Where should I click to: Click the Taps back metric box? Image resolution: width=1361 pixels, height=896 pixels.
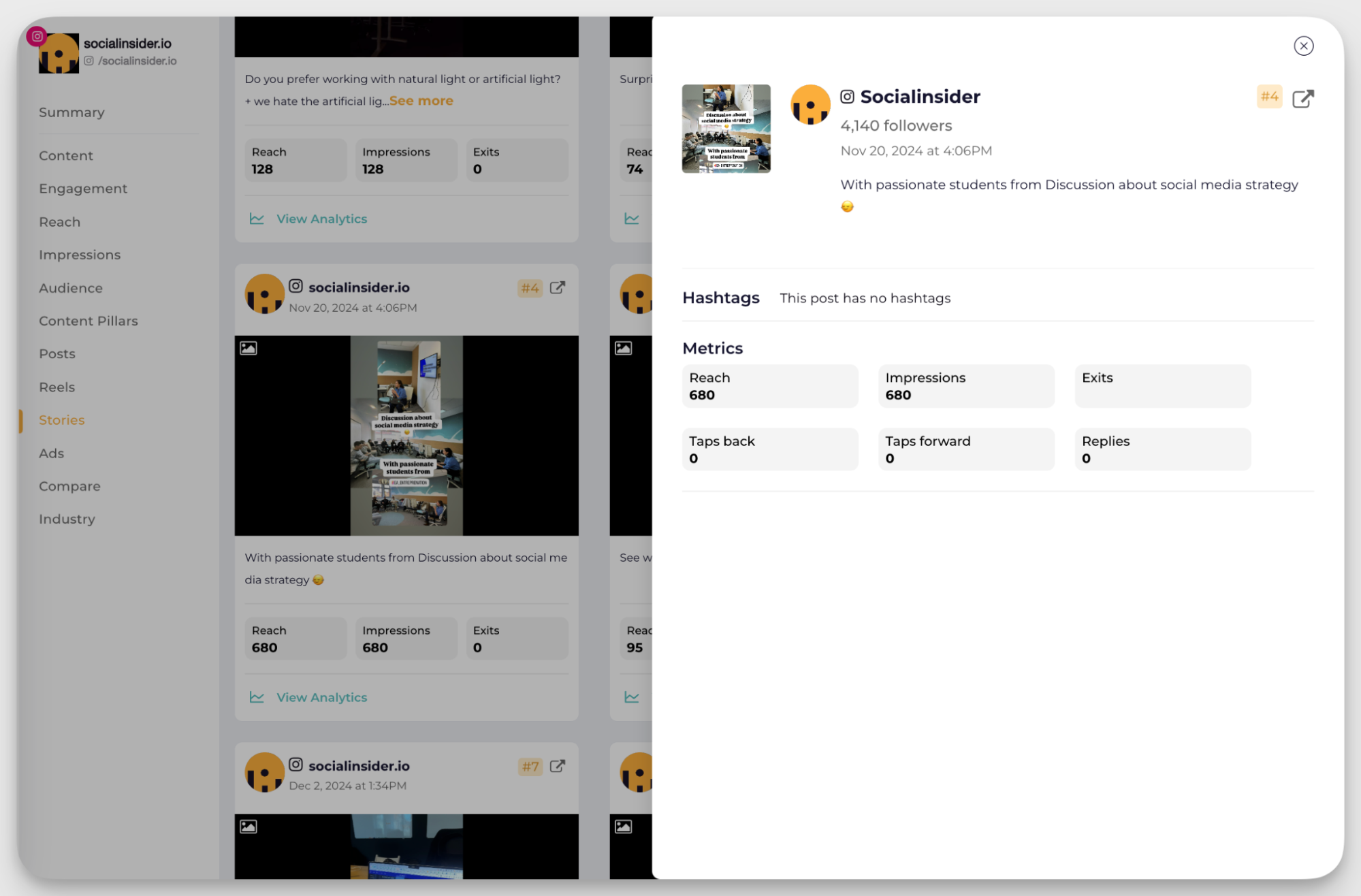[770, 449]
